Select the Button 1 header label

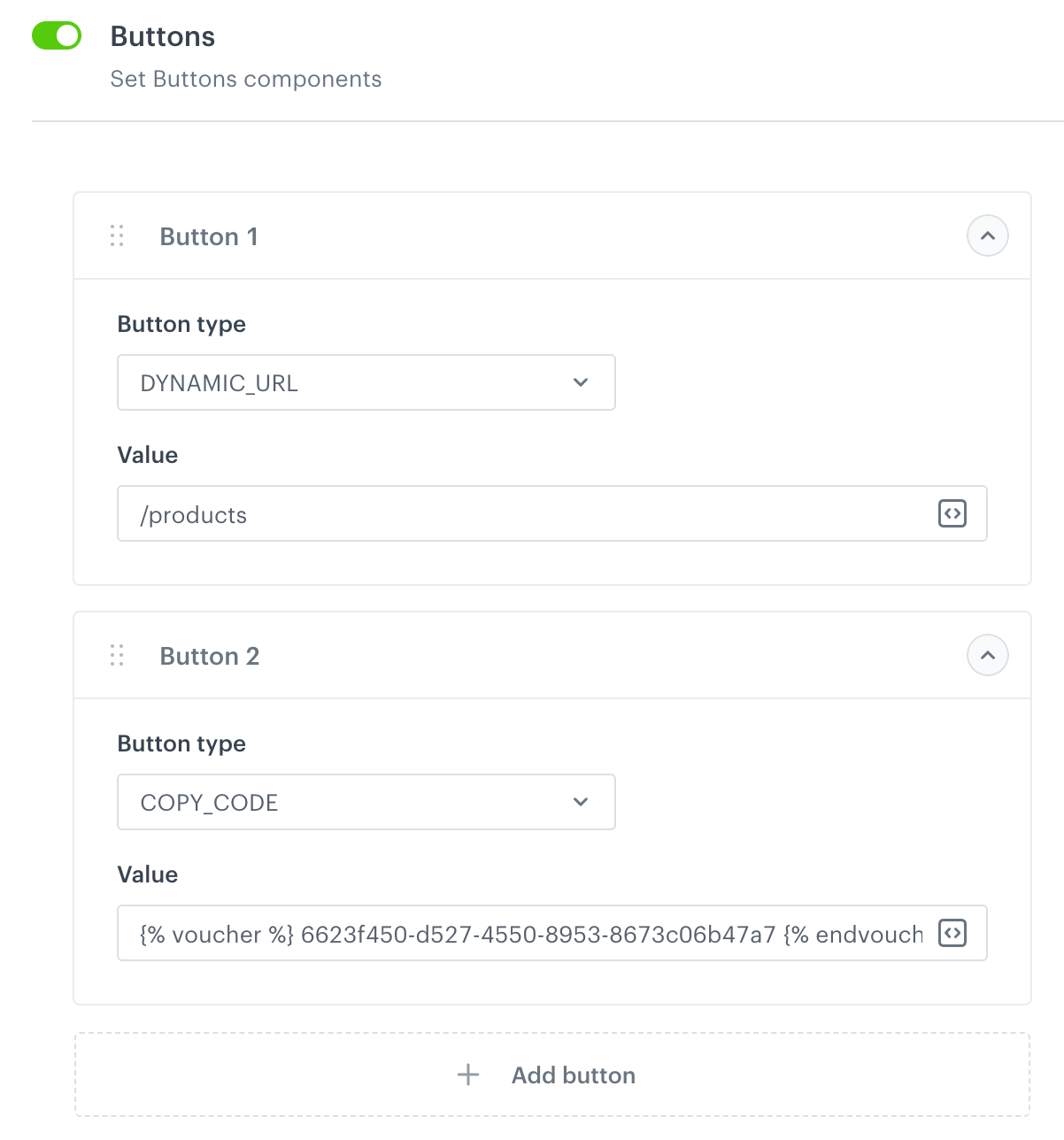209,236
